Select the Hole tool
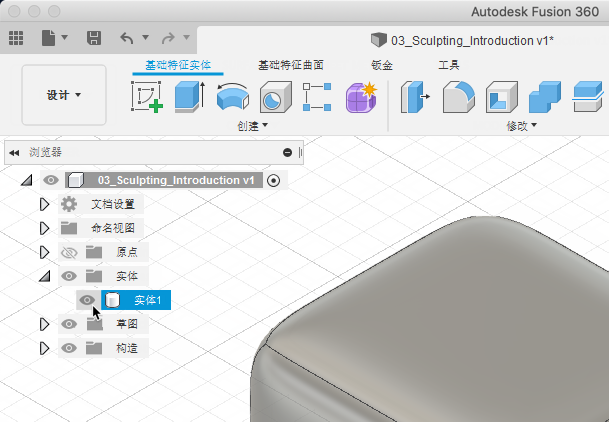The width and height of the screenshot is (609, 422). [x=276, y=97]
